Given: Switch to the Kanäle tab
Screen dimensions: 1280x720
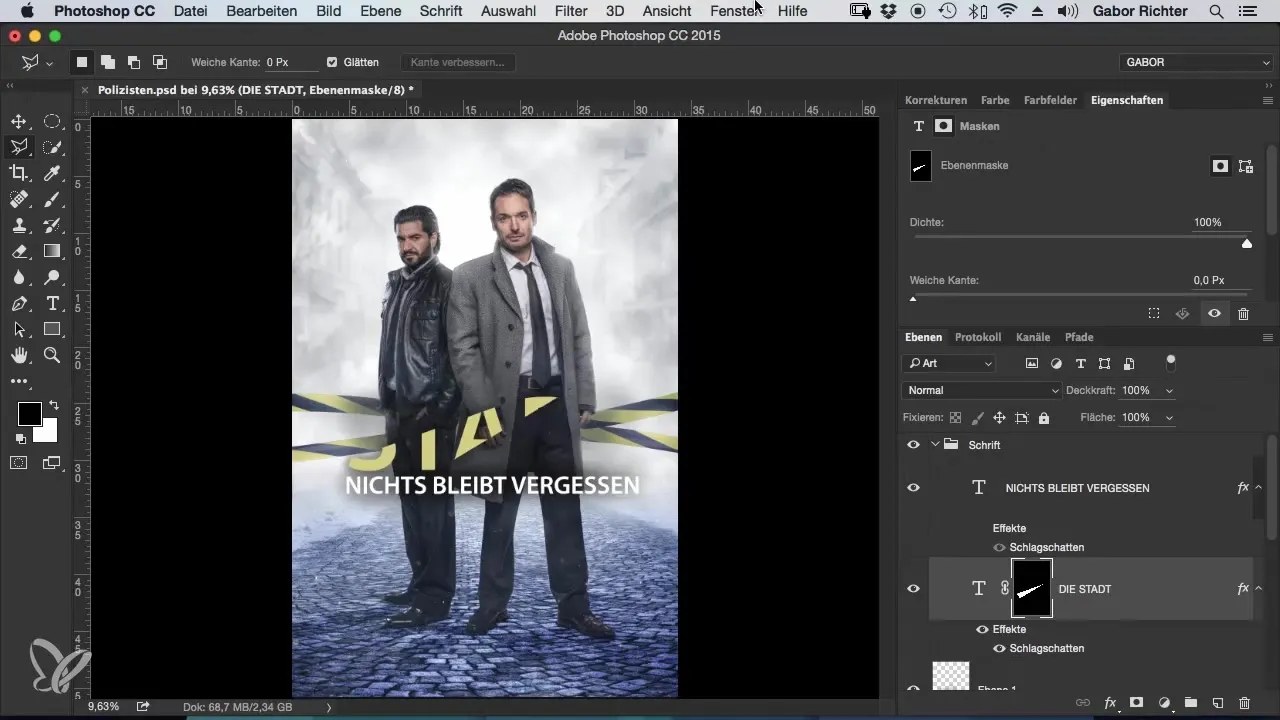Looking at the screenshot, I should tap(1032, 337).
